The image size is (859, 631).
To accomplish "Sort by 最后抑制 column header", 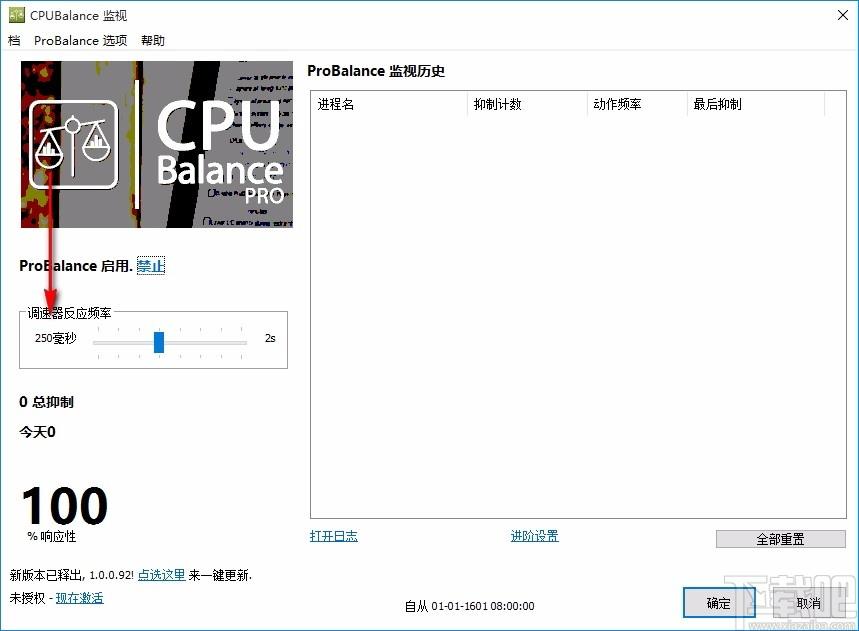I will pyautogui.click(x=756, y=104).
